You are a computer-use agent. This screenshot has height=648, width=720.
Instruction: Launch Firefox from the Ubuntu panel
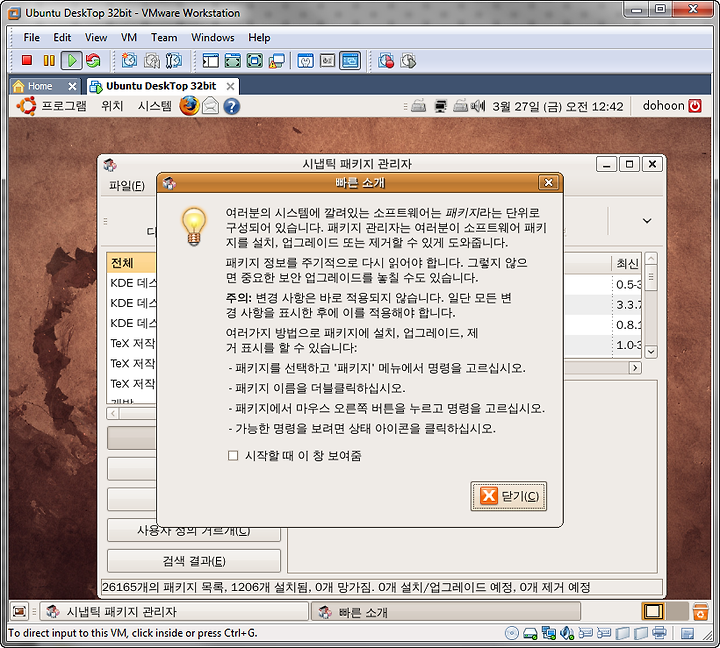point(189,106)
